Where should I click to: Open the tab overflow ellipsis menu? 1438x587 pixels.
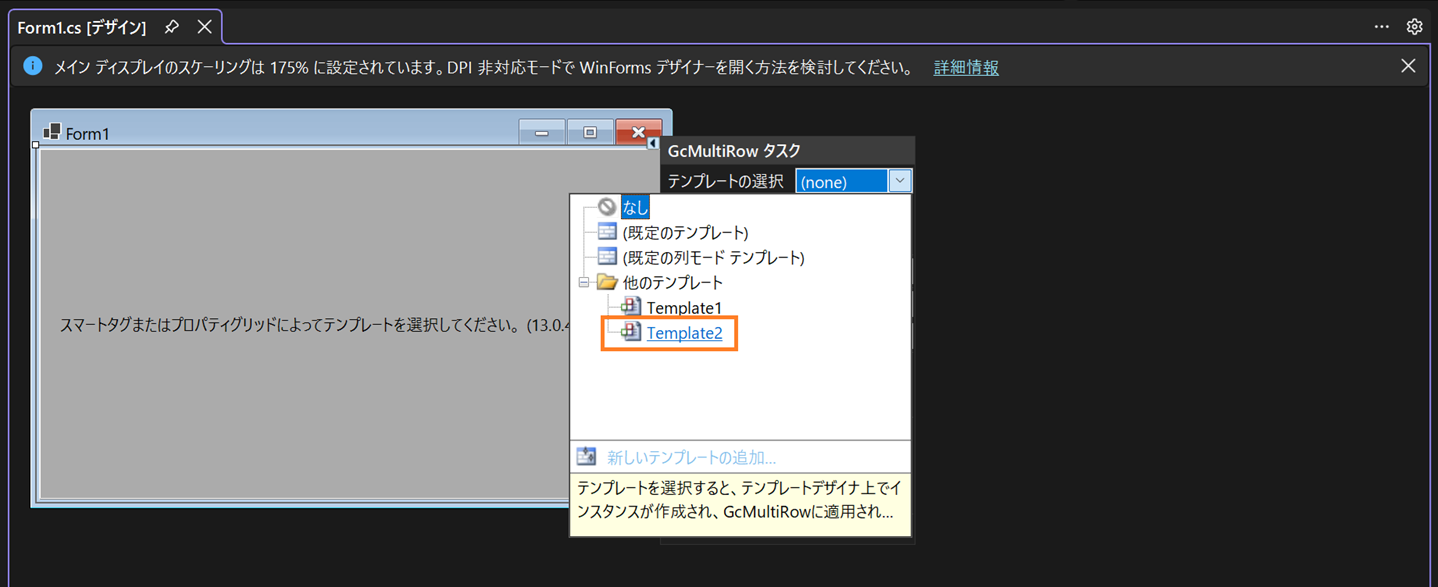[1381, 27]
